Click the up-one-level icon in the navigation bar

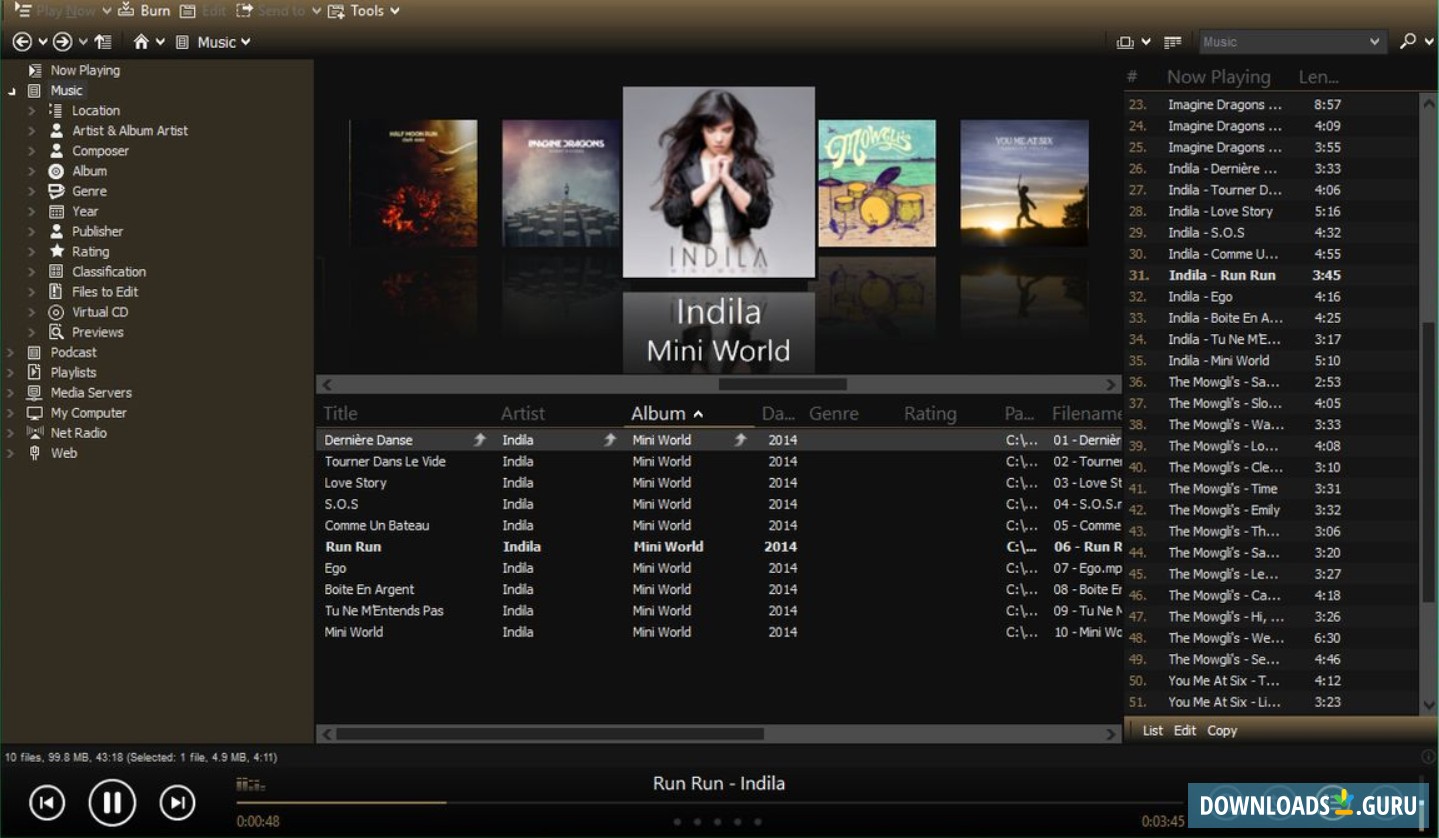pyautogui.click(x=102, y=42)
